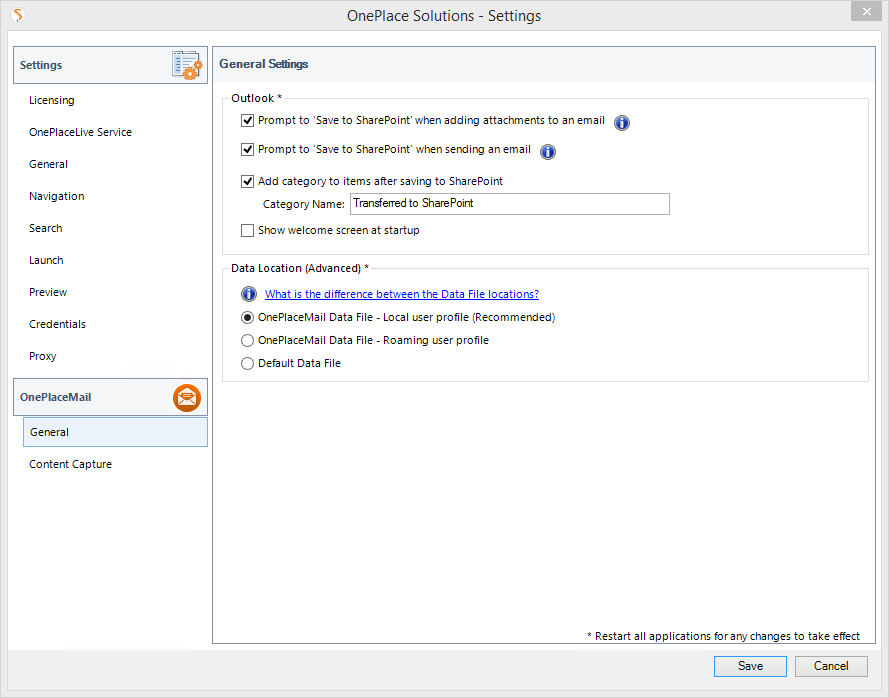
Task: Close the Settings window
Action: (x=867, y=11)
